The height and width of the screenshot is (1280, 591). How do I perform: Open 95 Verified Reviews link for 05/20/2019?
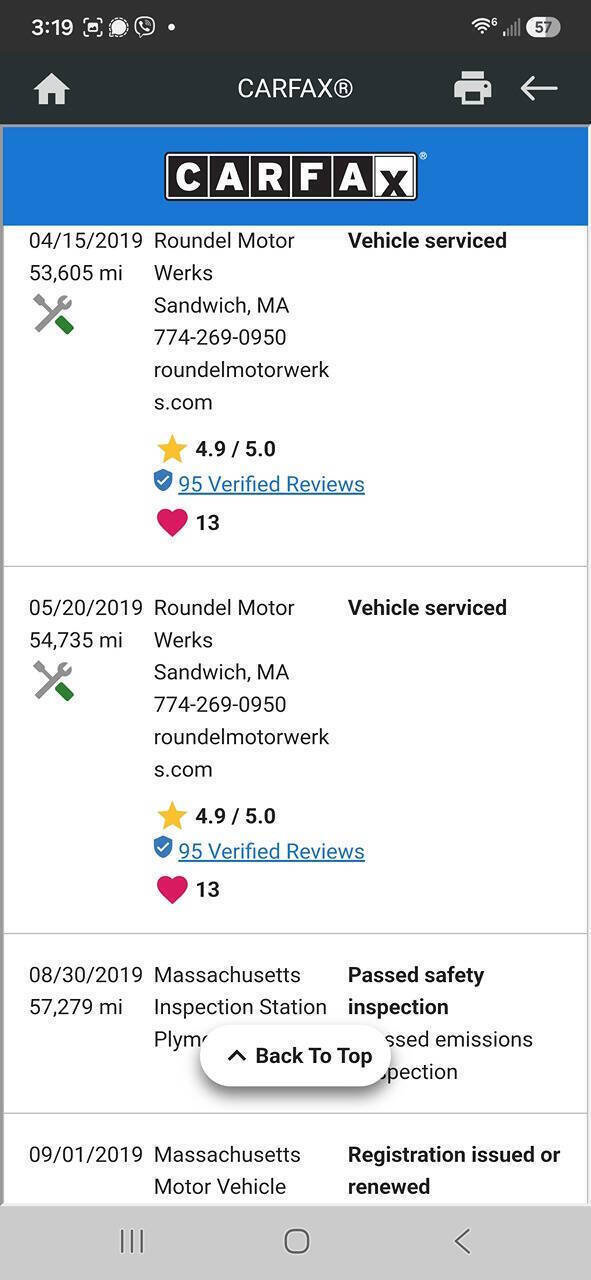[x=271, y=851]
